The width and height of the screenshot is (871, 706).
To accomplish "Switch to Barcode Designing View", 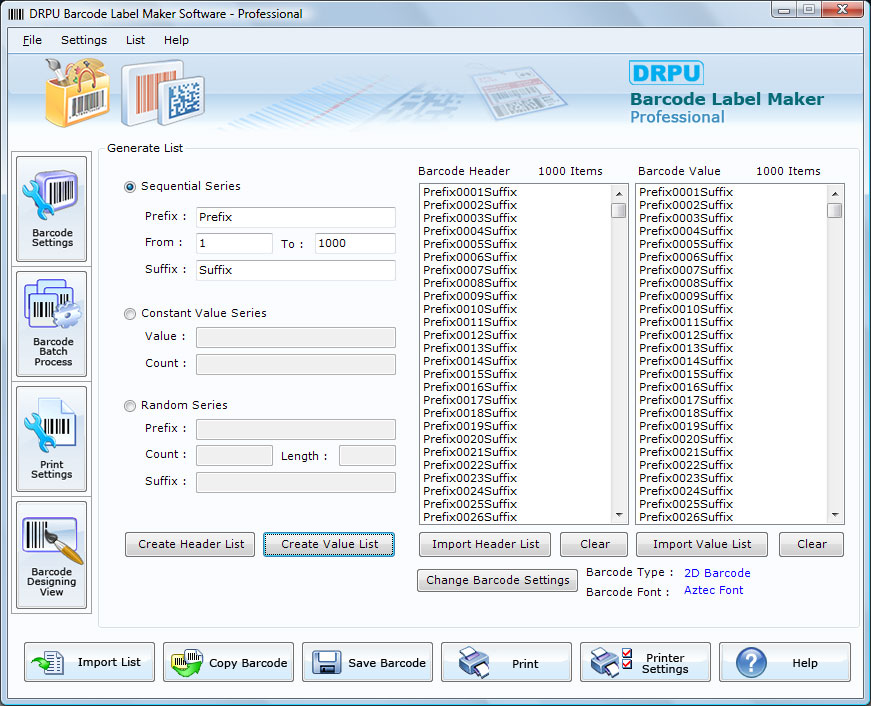I will pos(52,555).
